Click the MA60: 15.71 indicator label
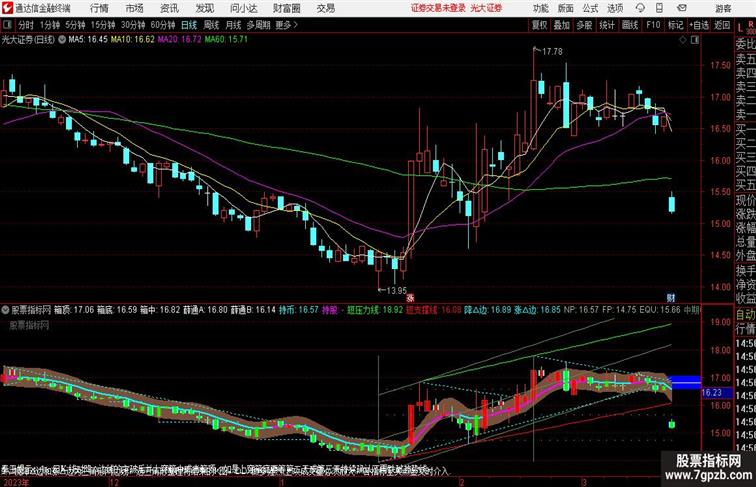 click(x=226, y=40)
